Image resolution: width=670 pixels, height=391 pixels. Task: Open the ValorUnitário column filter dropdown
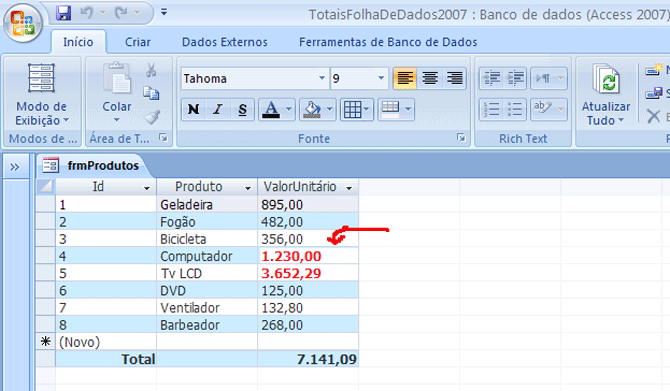349,188
